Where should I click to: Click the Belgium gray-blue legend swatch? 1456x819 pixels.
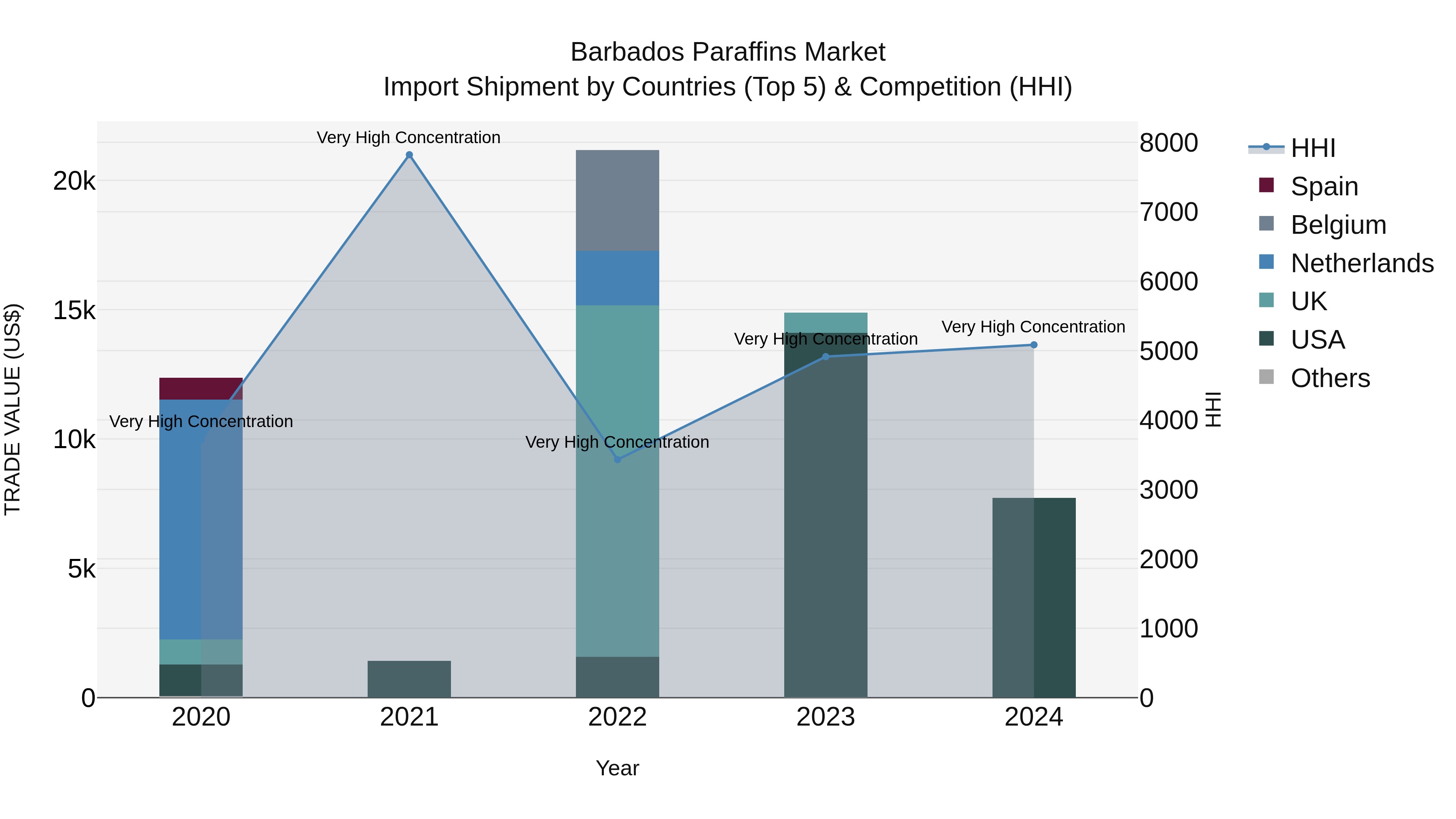[1267, 223]
